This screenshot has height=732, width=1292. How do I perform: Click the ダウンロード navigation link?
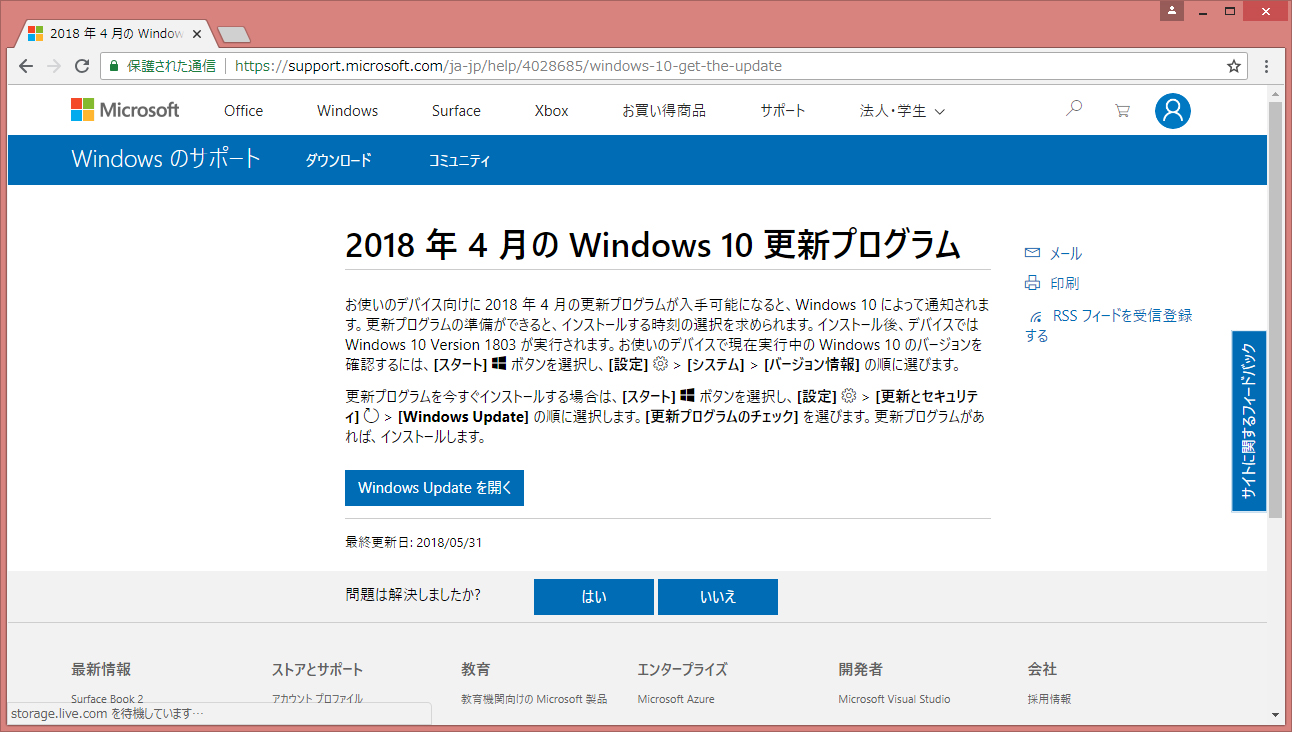pos(338,160)
